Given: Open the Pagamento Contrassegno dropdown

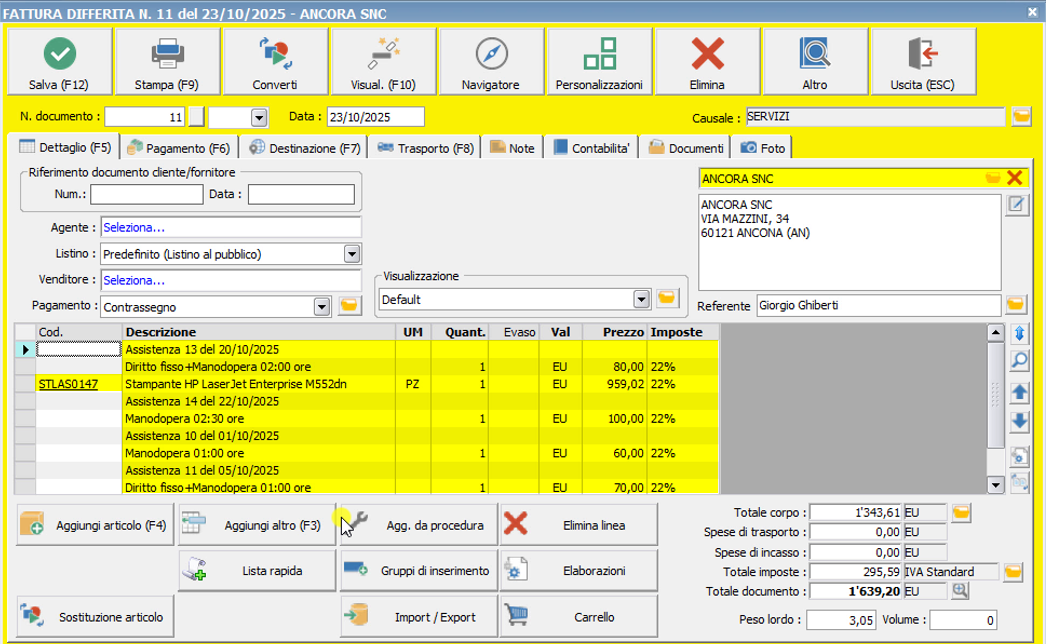Looking at the screenshot, I should (321, 306).
